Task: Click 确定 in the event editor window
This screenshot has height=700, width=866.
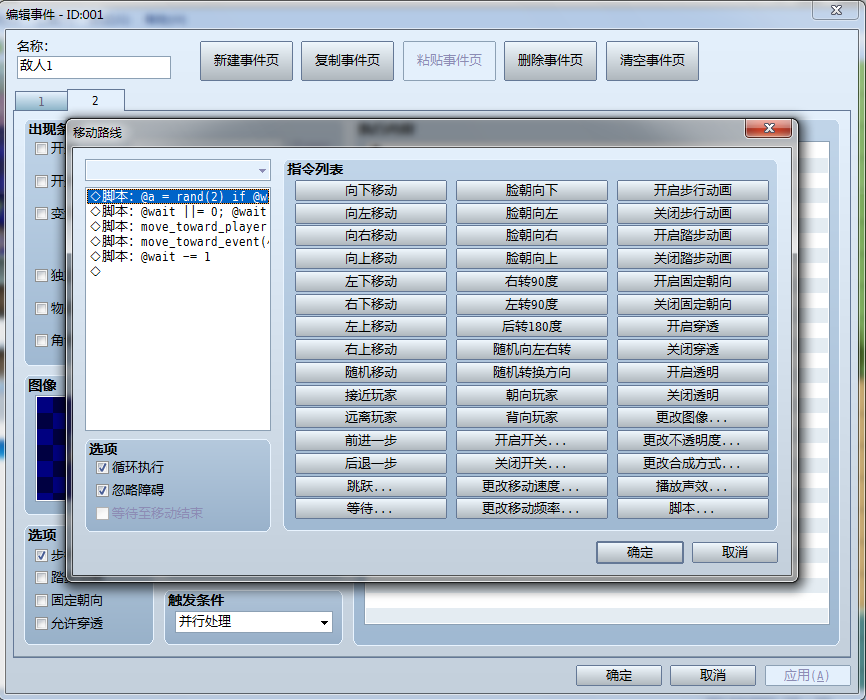Action: pos(619,675)
